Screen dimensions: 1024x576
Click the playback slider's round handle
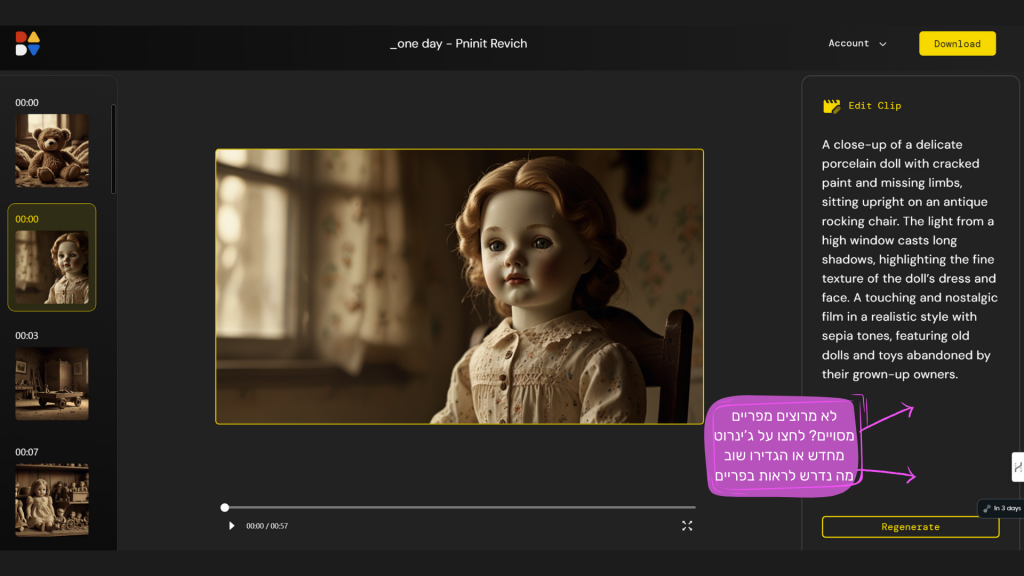point(225,507)
